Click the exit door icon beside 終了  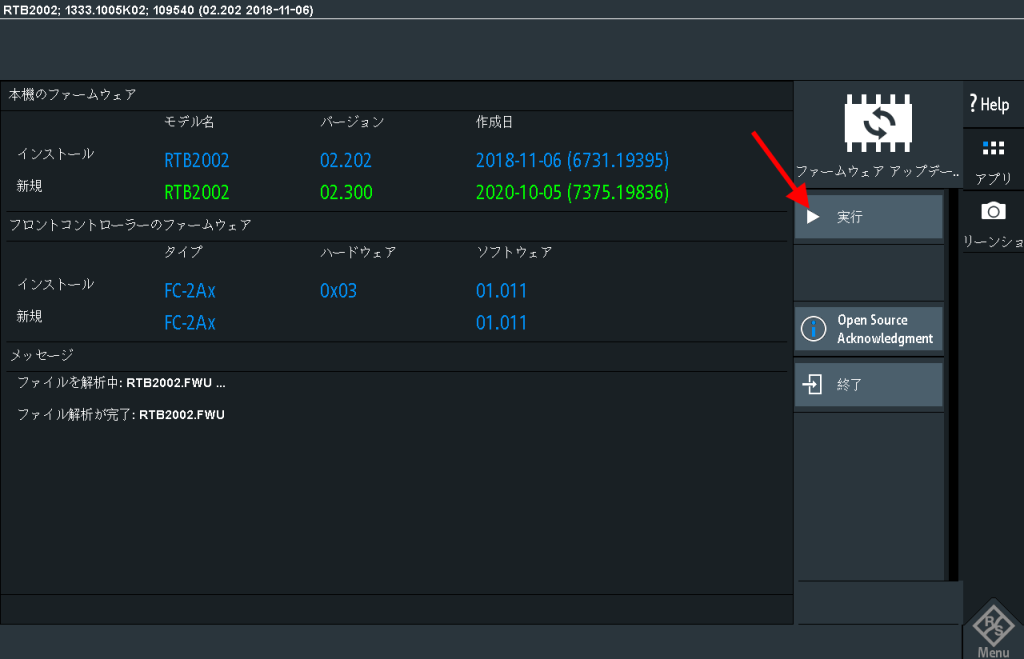[813, 384]
